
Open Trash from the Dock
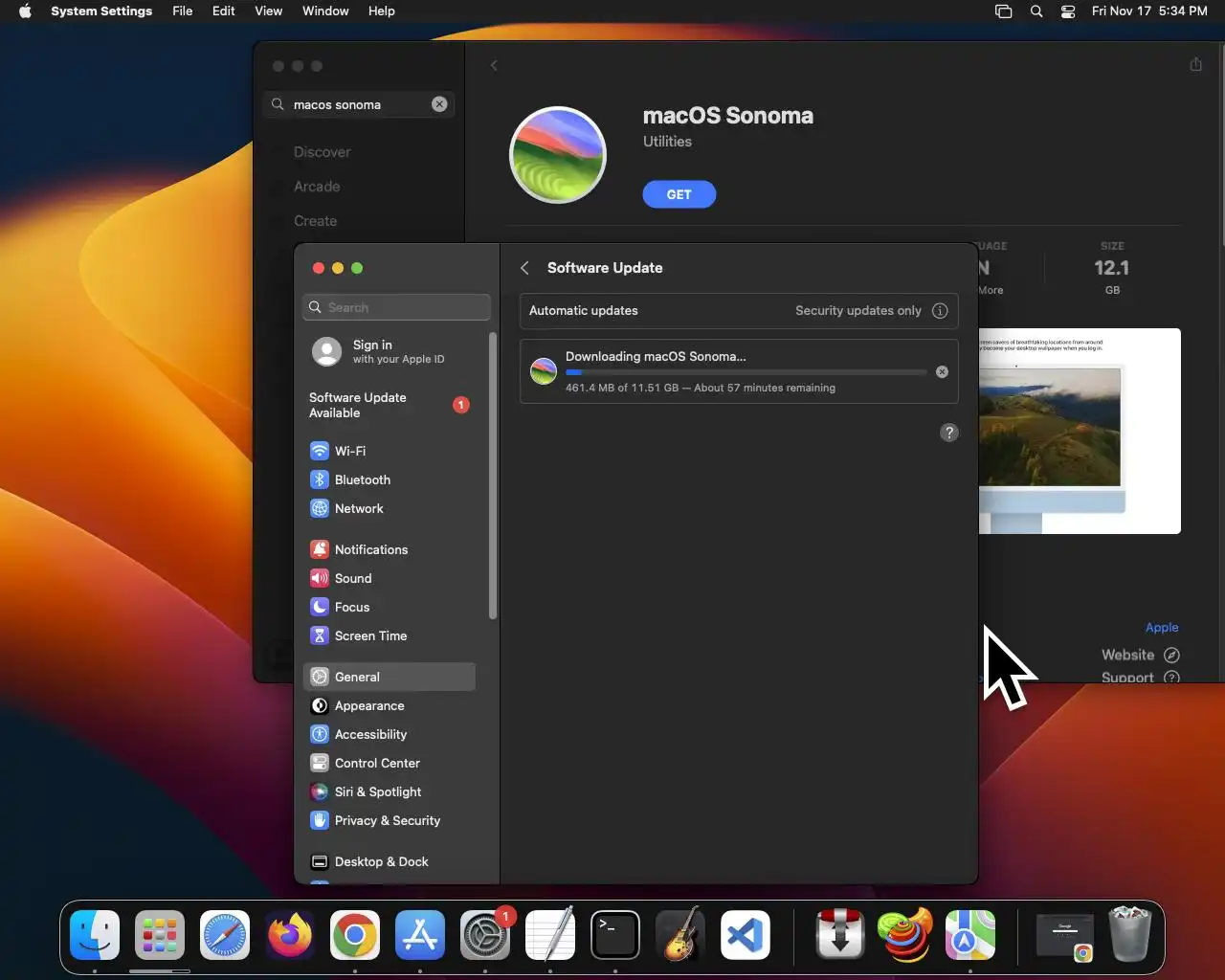pos(1129,935)
